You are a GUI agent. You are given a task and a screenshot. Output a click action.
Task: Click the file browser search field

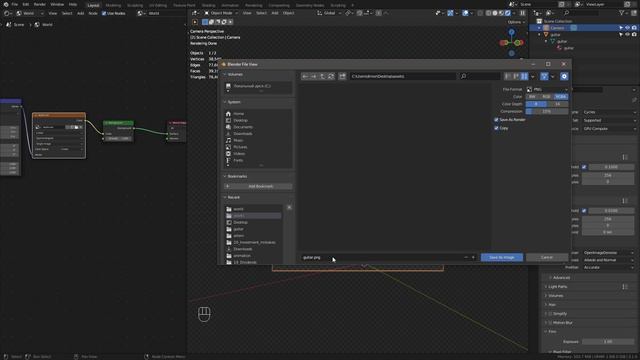[480, 76]
